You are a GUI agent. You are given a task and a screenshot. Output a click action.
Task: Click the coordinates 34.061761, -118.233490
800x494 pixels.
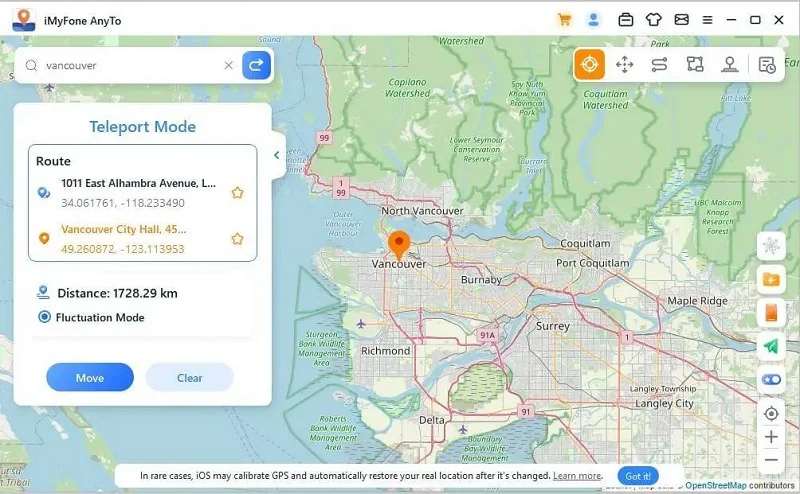point(122,203)
